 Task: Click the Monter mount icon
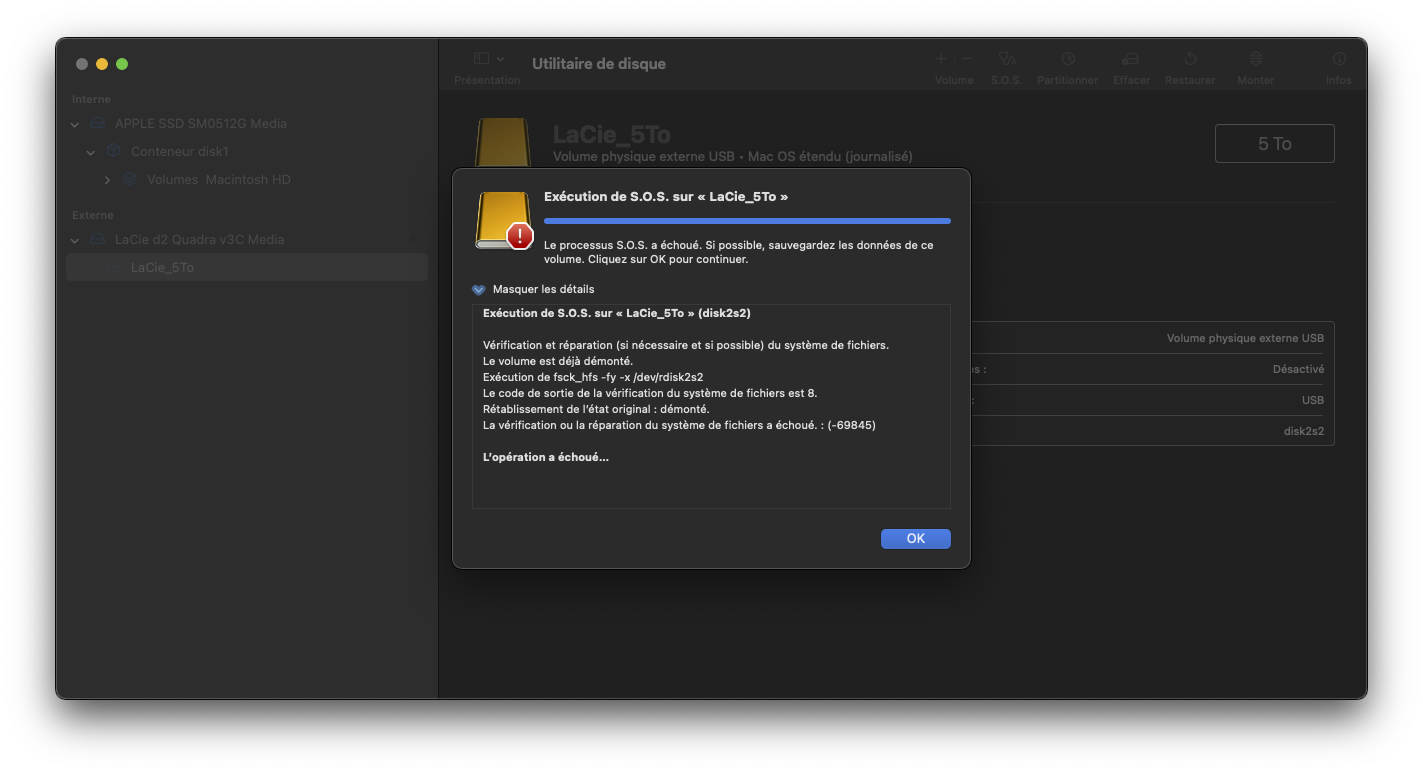point(1255,60)
